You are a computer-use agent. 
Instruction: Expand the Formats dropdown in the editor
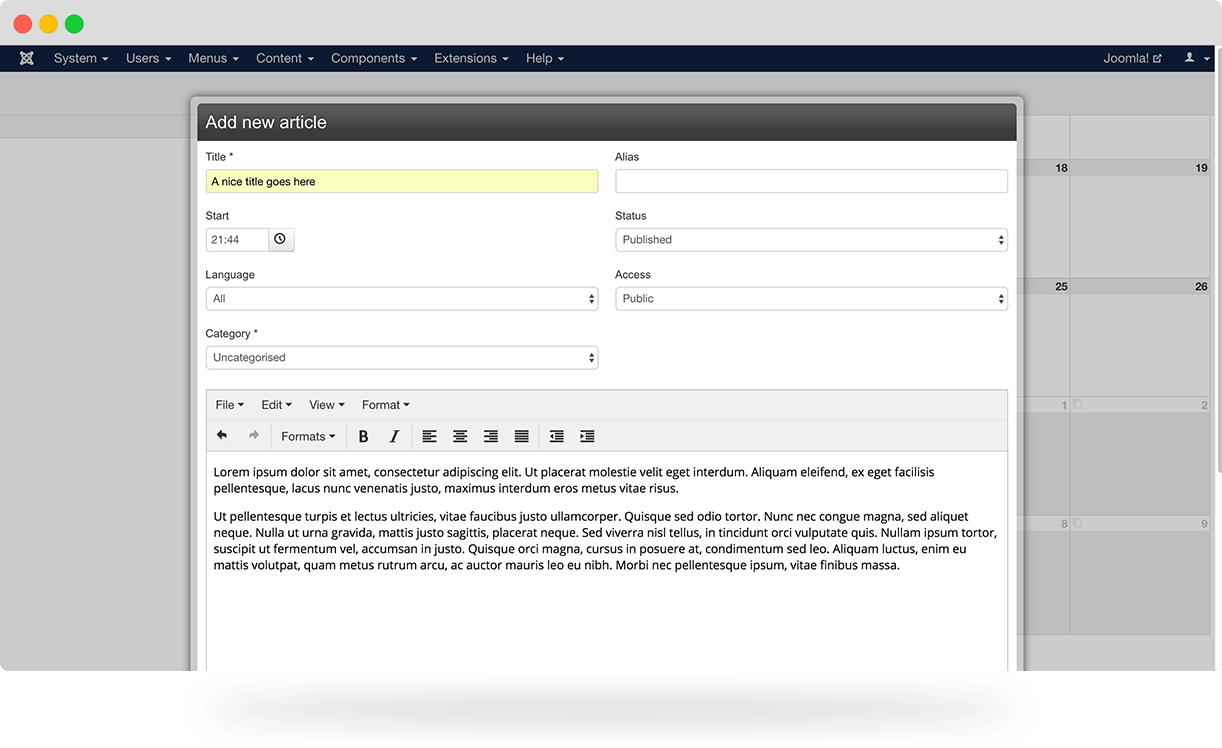[308, 436]
